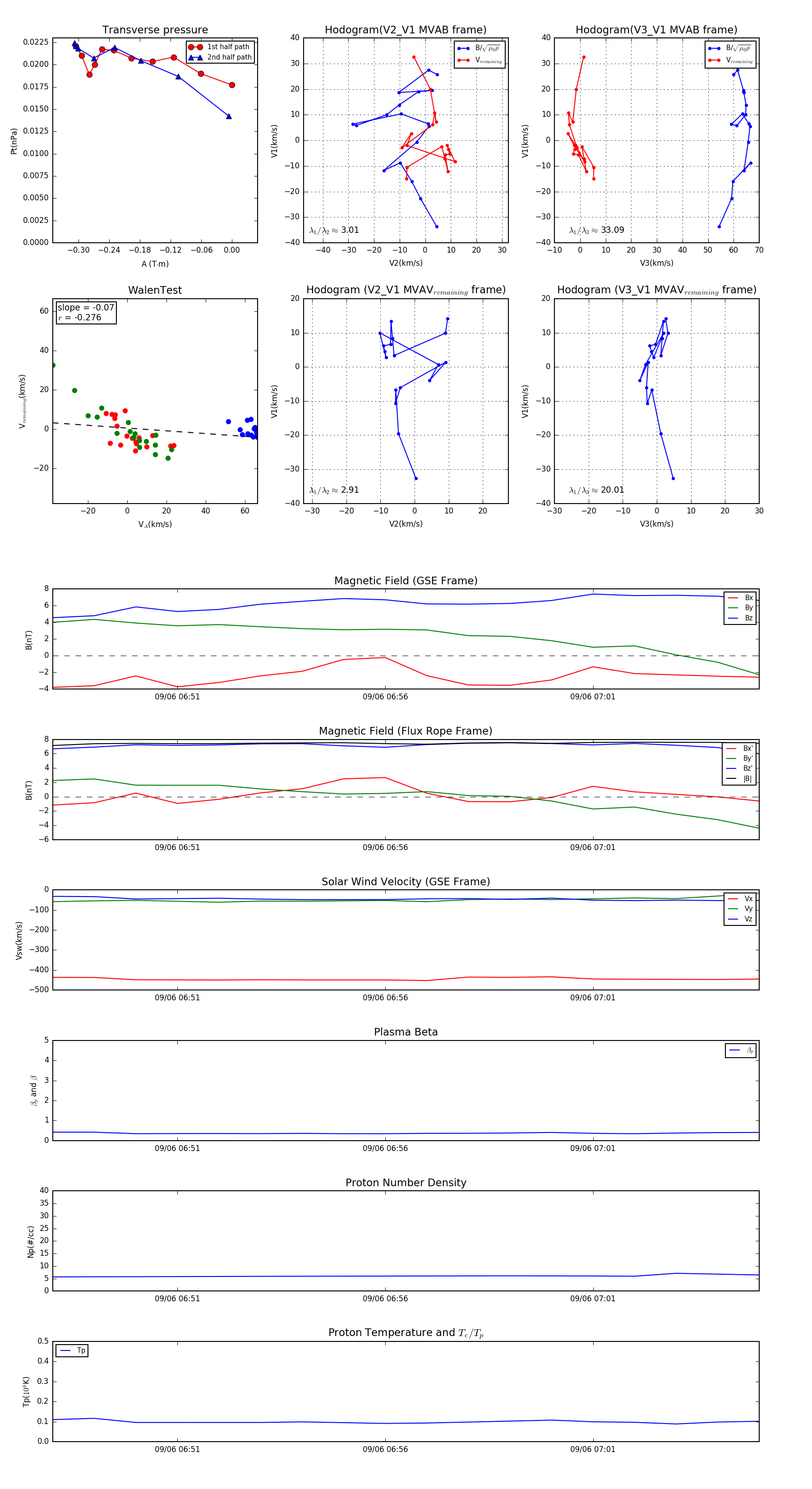Select the '|B|' legend entry in flux rope plot

pos(740,779)
